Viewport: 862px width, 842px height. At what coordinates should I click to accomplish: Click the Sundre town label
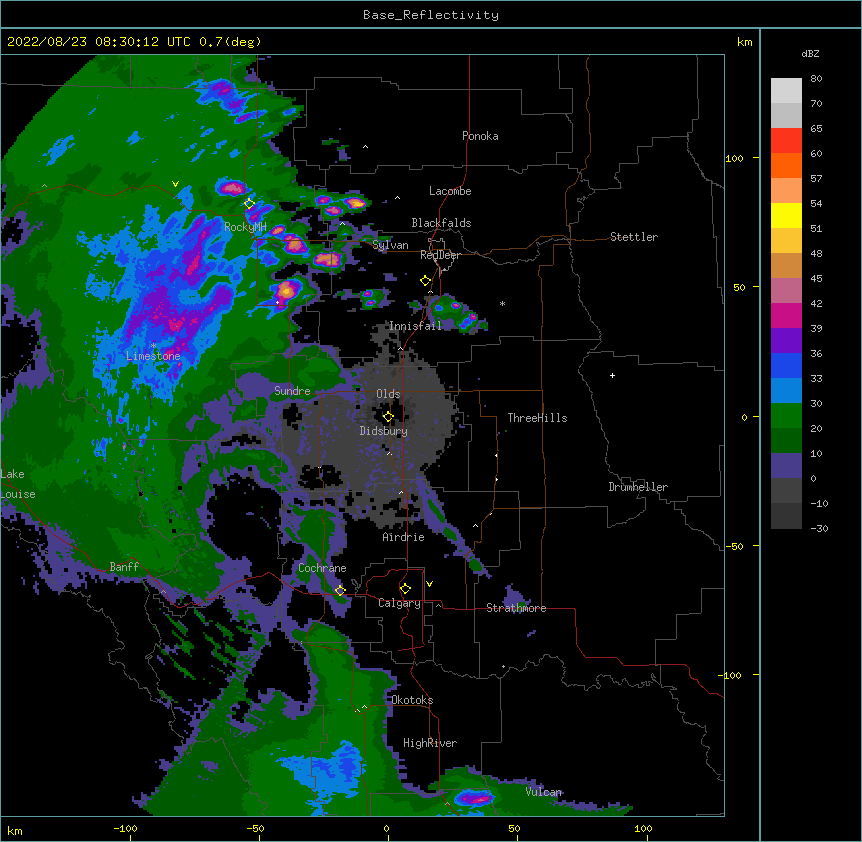click(x=292, y=391)
